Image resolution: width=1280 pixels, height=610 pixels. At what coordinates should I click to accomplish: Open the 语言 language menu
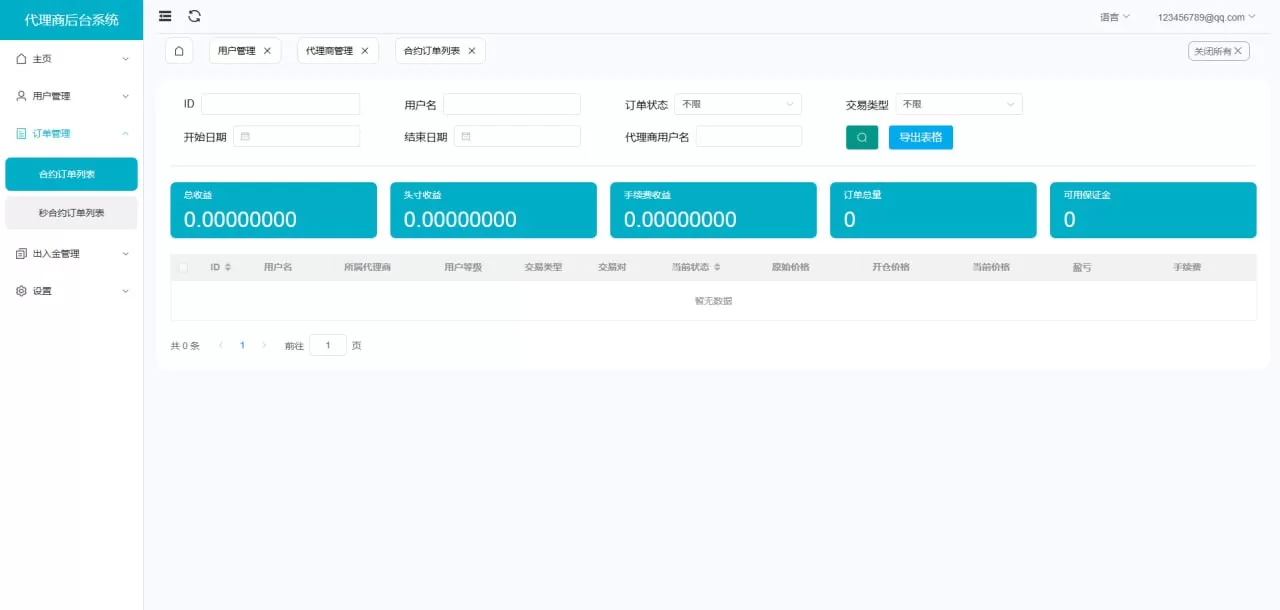pyautogui.click(x=1112, y=16)
